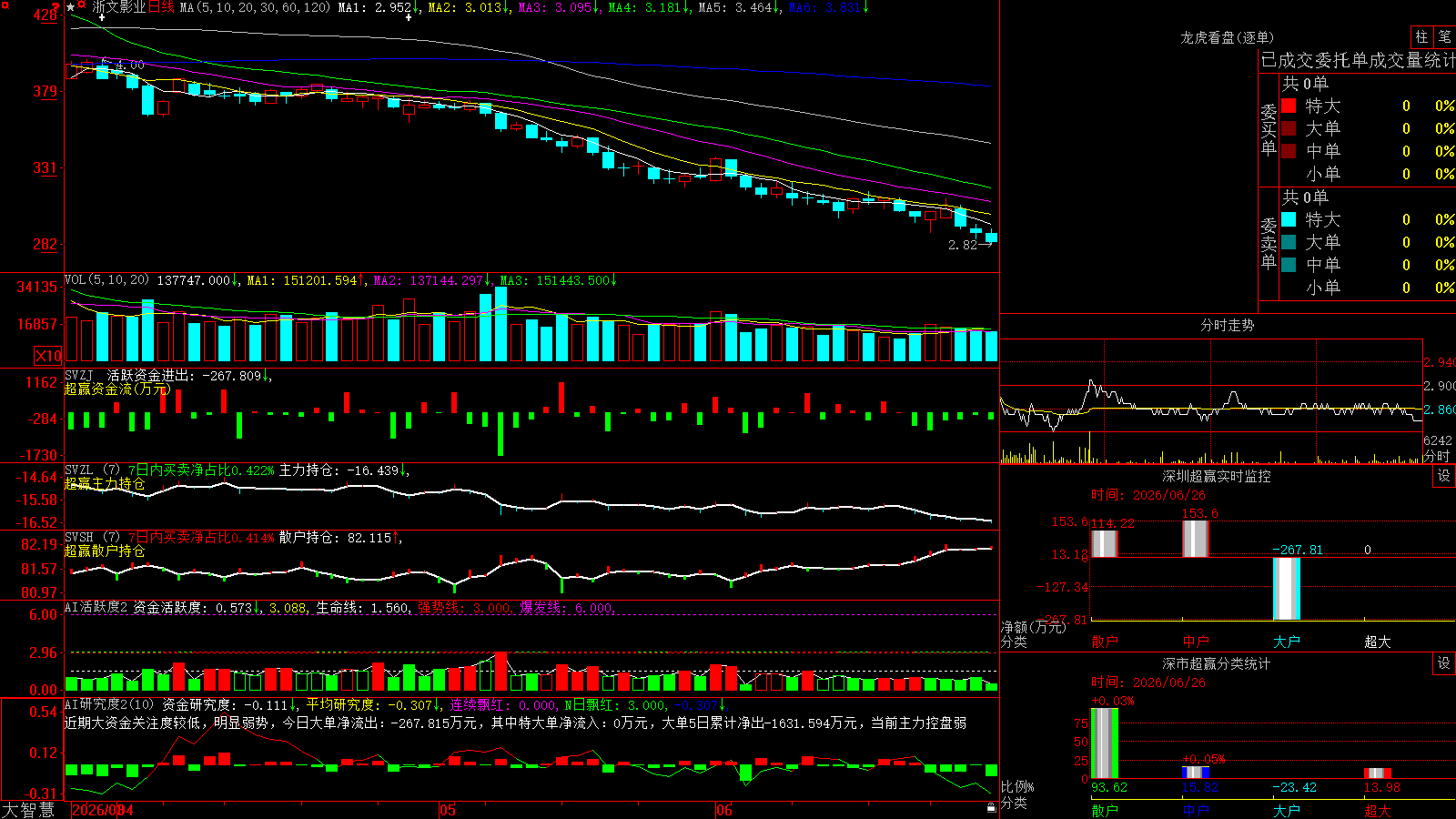Click the MA2: 3.013 yellow value
The image size is (1456, 819).
point(469,7)
